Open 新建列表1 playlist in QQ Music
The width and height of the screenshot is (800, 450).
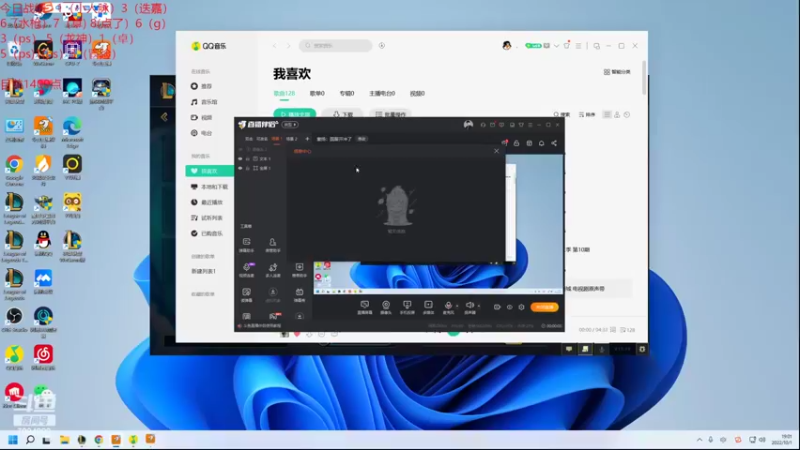(x=203, y=271)
